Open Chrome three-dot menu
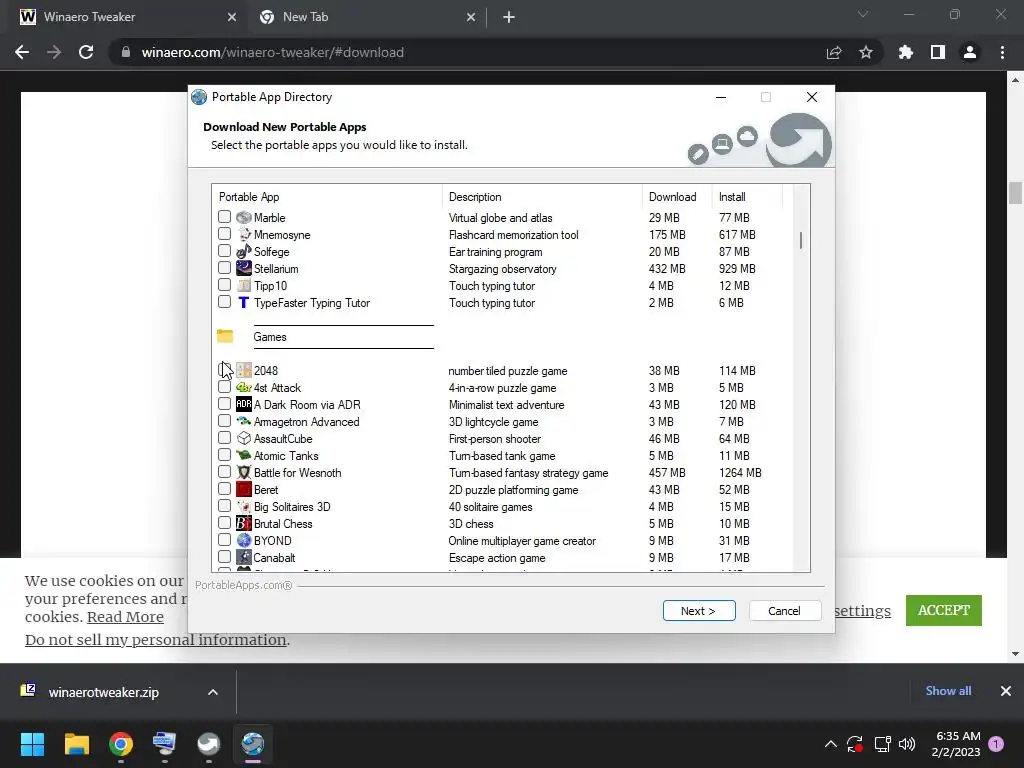 pyautogui.click(x=1002, y=52)
